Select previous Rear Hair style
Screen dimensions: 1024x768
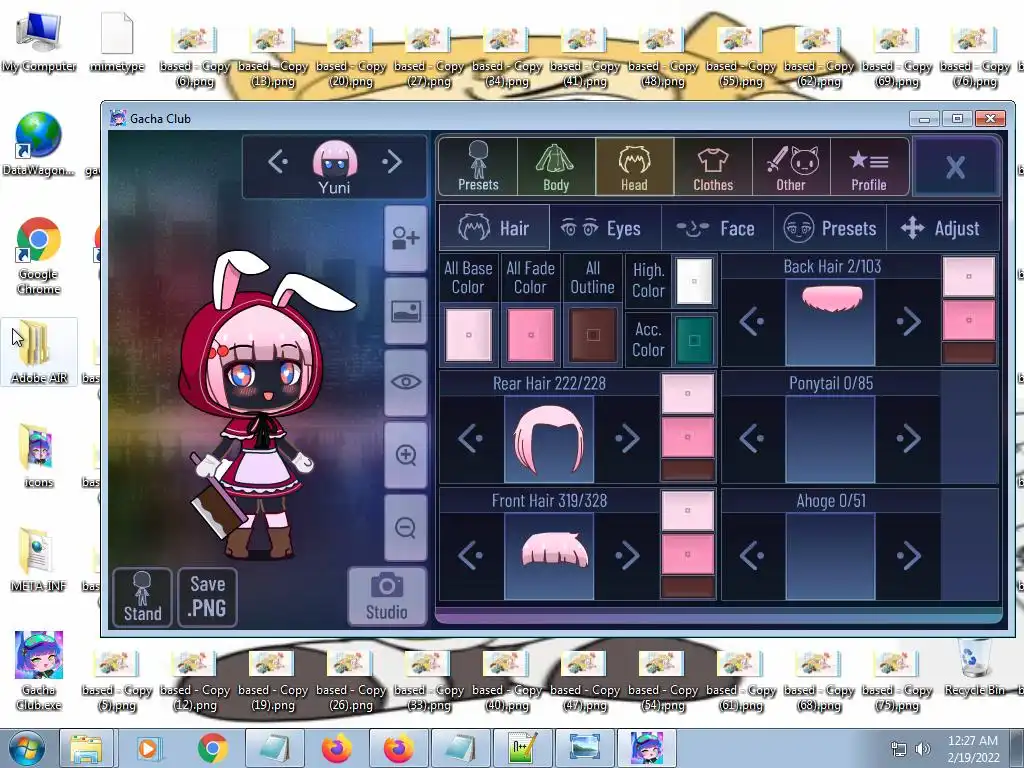470,439
